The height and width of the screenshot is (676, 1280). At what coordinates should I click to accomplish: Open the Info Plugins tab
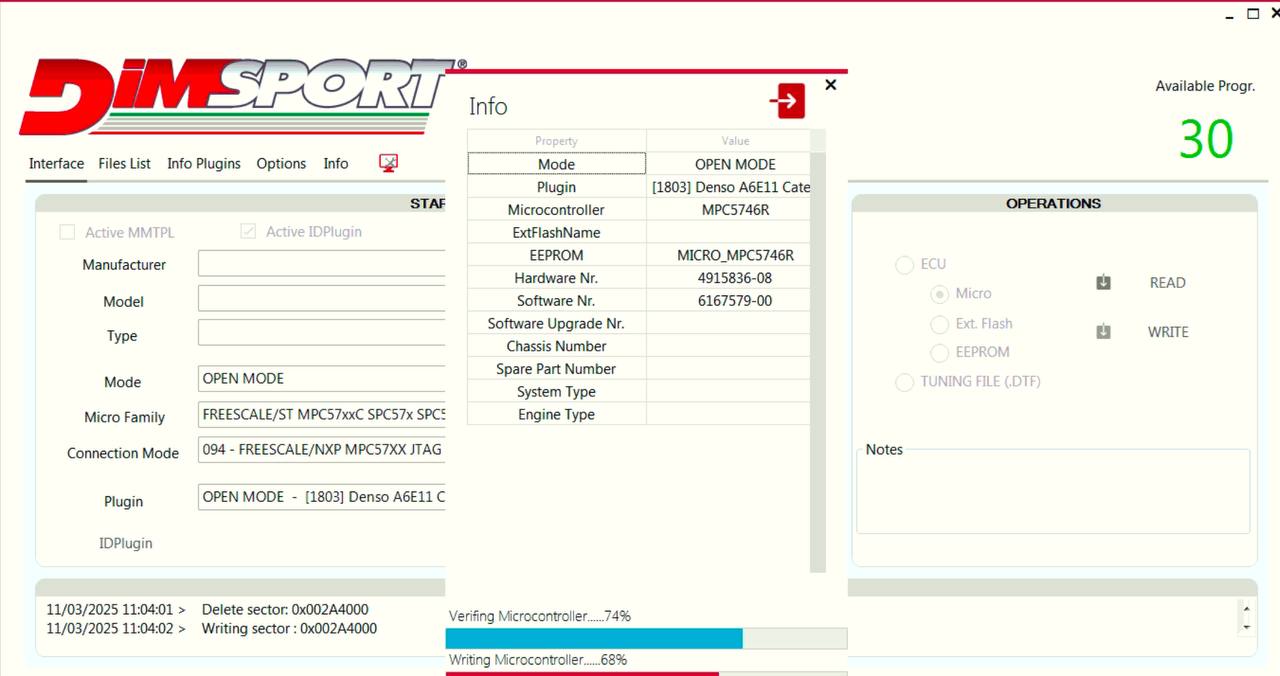pyautogui.click(x=204, y=163)
